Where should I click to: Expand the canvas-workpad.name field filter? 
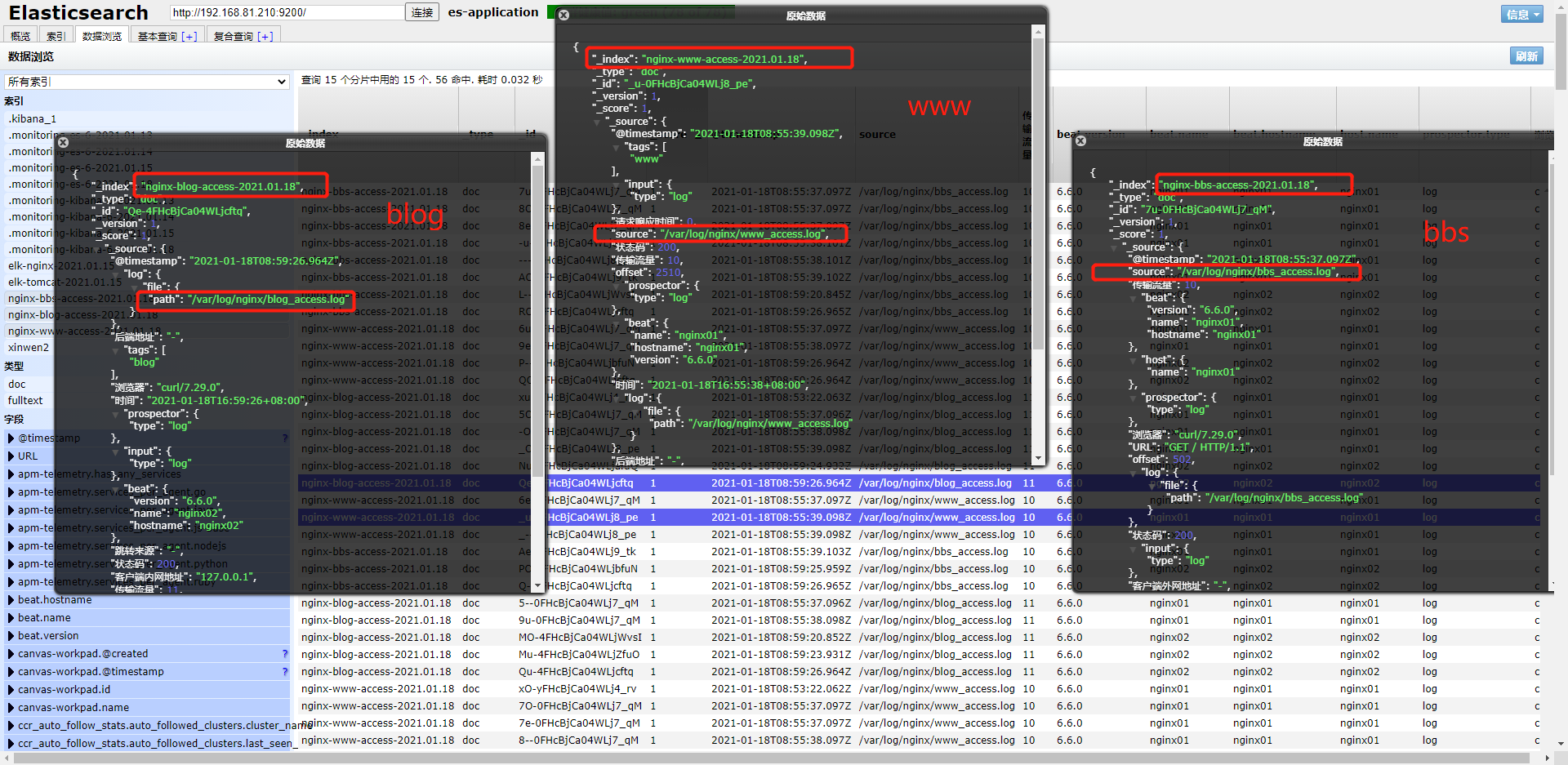coord(11,708)
